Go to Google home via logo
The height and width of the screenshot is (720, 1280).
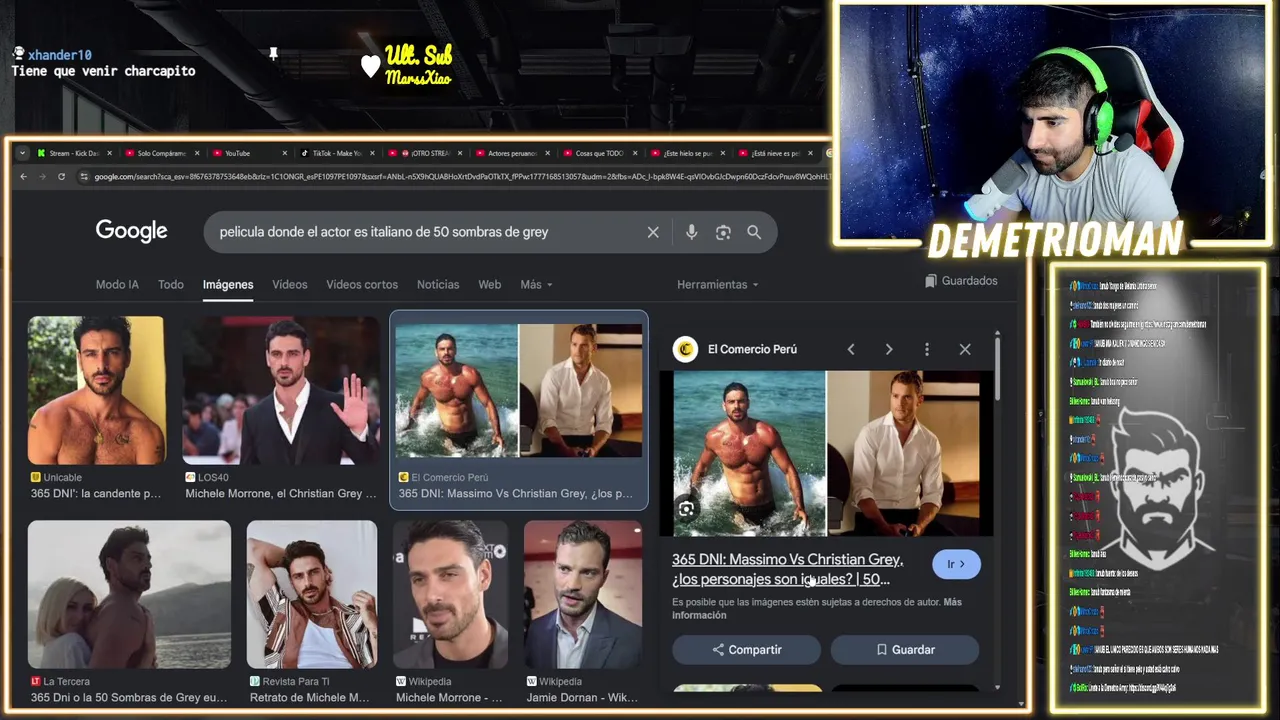(x=131, y=231)
